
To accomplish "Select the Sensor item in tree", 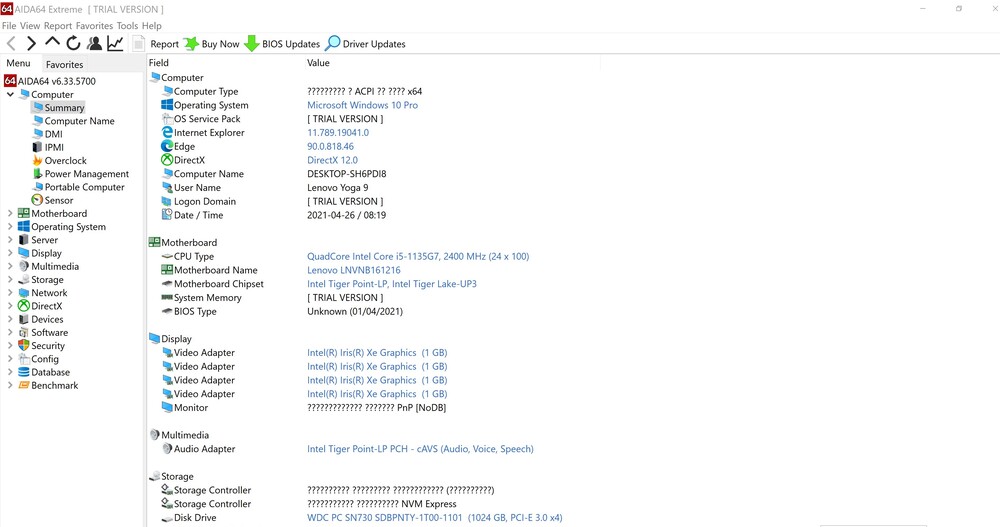I will [58, 200].
